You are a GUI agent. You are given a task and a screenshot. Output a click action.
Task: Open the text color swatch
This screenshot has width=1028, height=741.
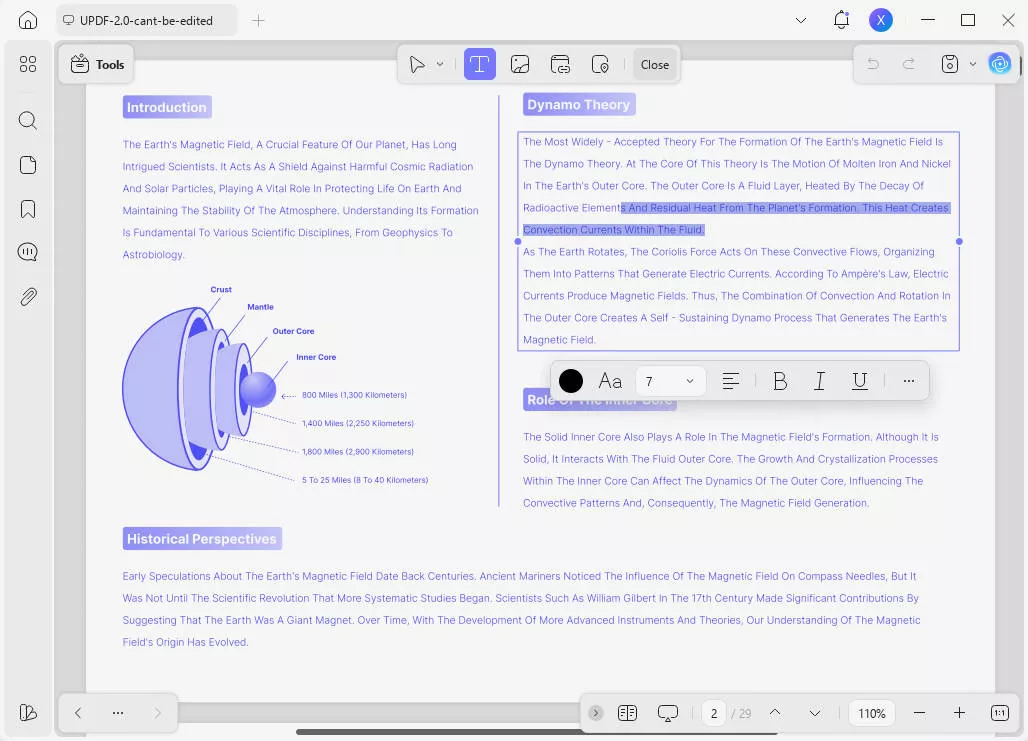tap(570, 380)
